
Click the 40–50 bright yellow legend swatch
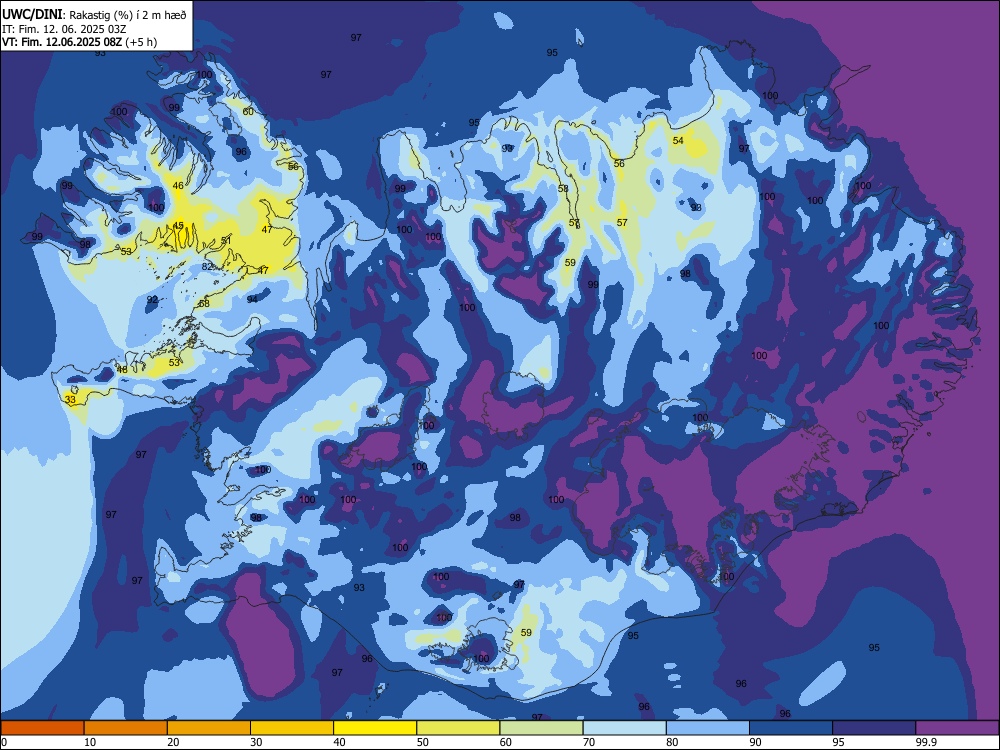pyautogui.click(x=375, y=728)
